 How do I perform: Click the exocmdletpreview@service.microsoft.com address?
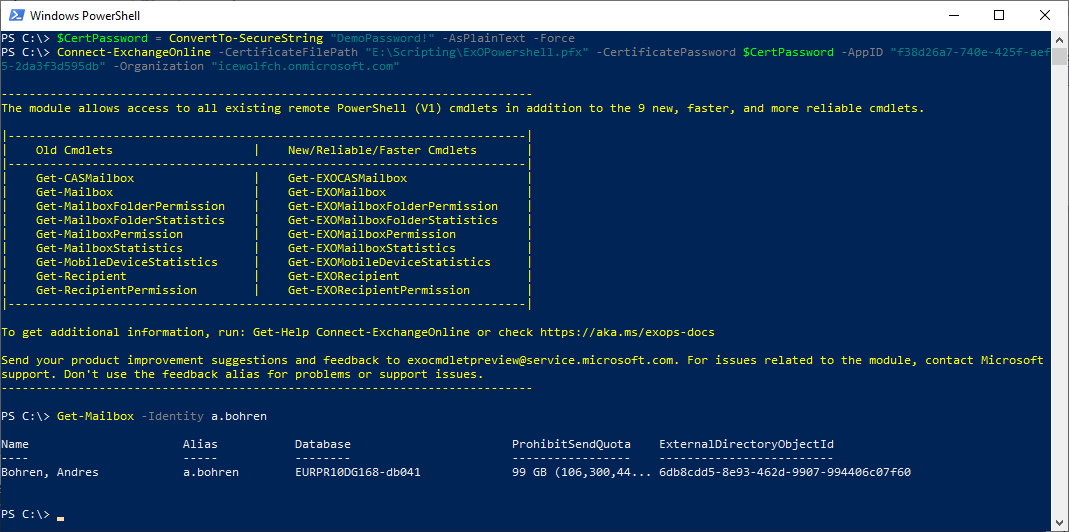[x=540, y=360]
